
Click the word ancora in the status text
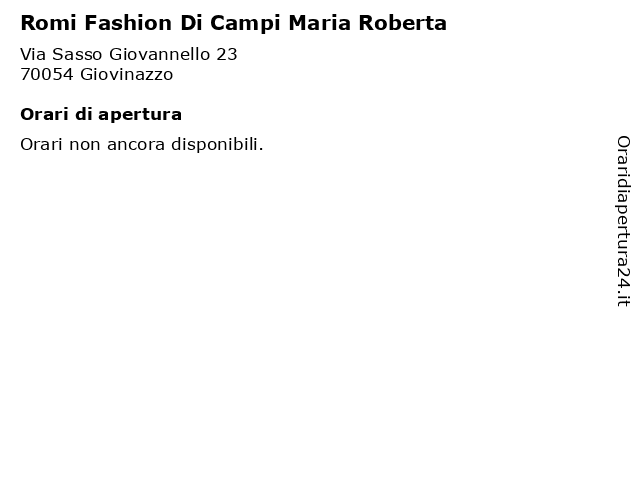[136, 145]
